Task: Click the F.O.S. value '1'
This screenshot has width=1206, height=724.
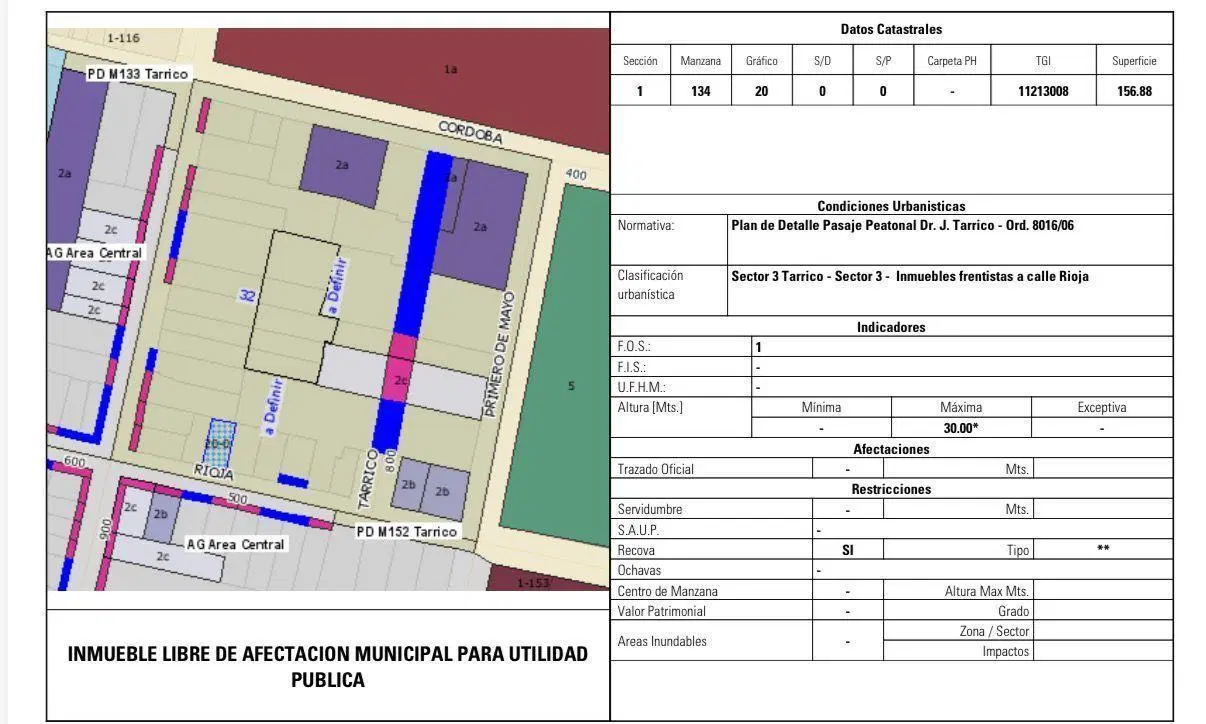Action: (x=758, y=347)
